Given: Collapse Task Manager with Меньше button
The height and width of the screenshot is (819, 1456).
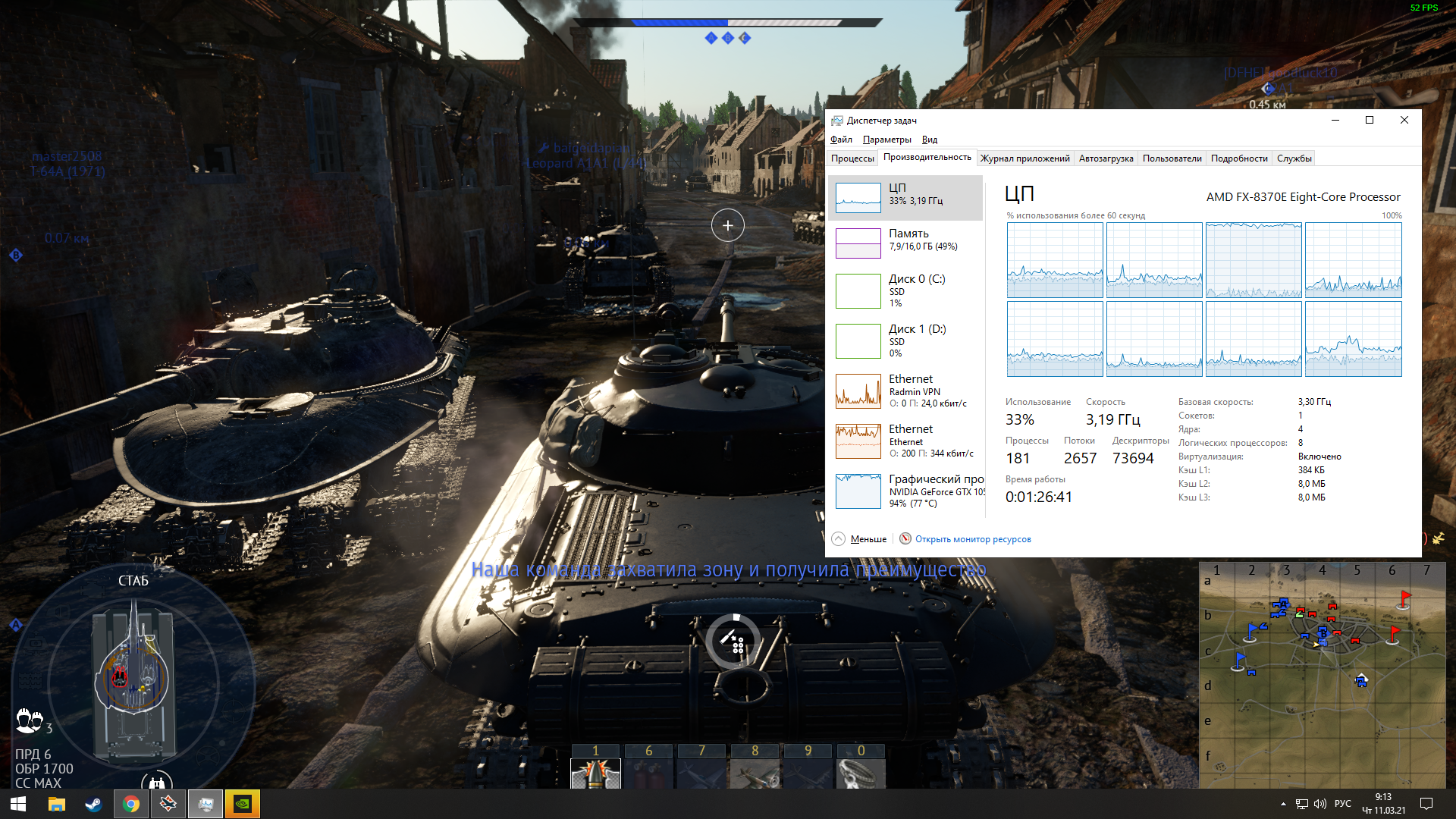Looking at the screenshot, I should click(860, 538).
